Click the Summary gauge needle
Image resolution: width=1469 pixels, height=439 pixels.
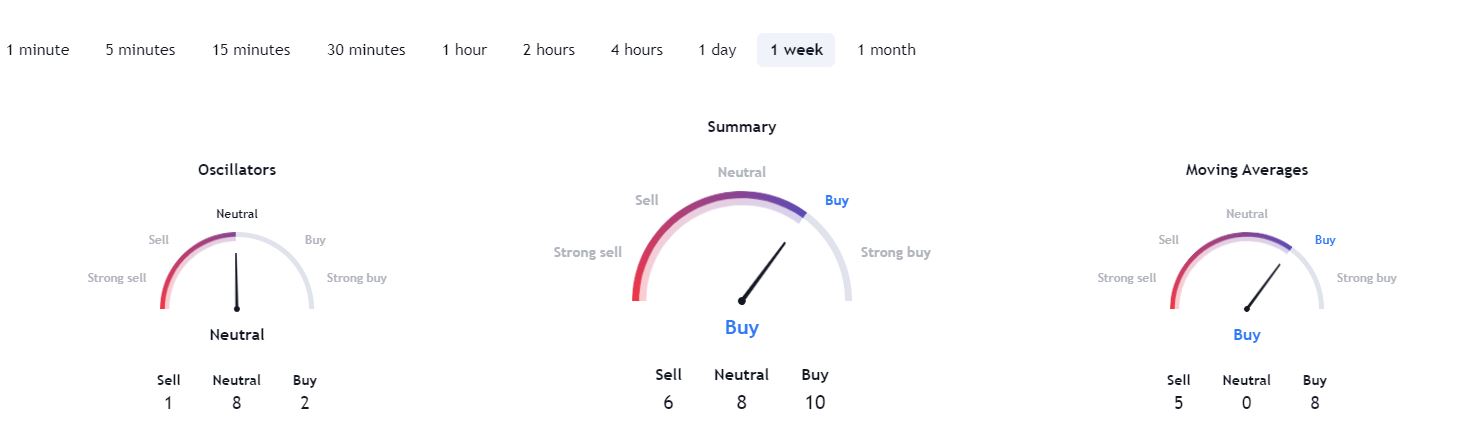(764, 271)
